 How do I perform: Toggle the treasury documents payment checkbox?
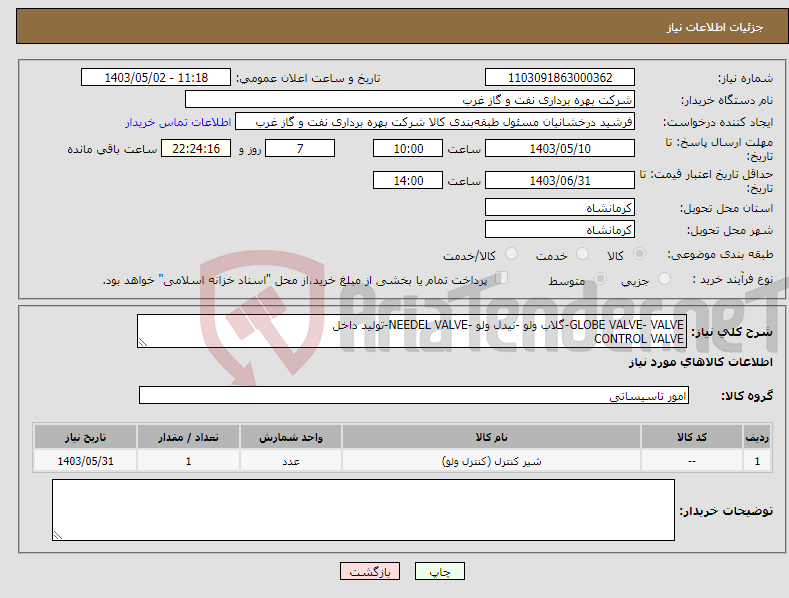(x=502, y=278)
